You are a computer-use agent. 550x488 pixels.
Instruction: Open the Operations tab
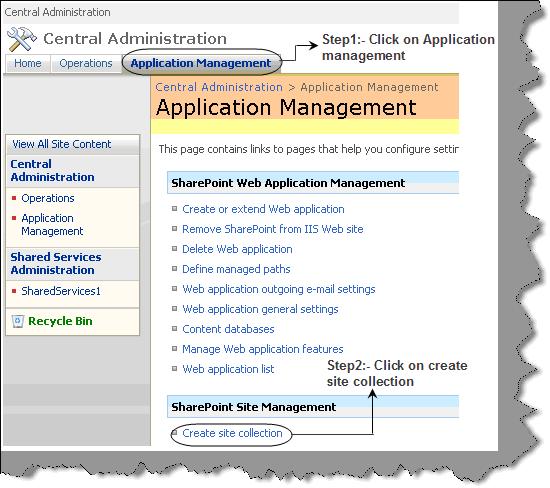pos(86,63)
